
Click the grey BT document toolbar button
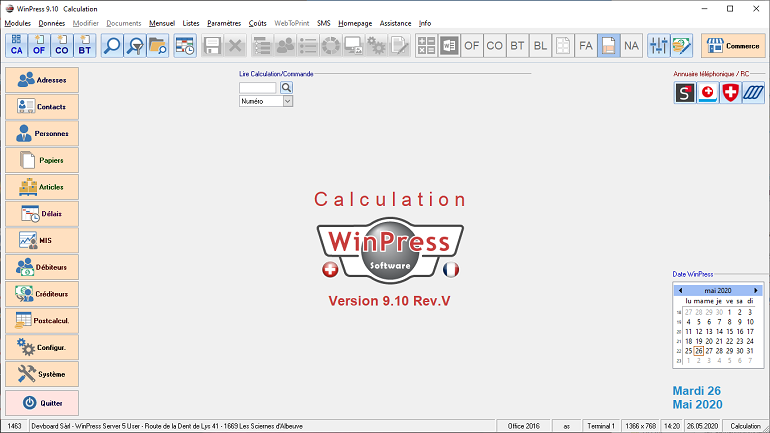(518, 46)
